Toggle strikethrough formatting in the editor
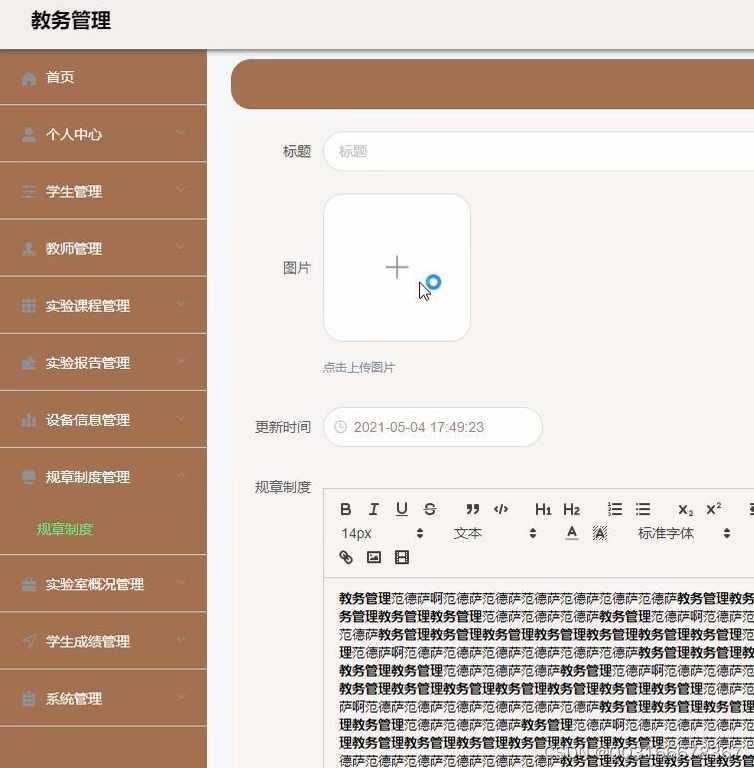Image resolution: width=754 pixels, height=768 pixels. pos(430,509)
